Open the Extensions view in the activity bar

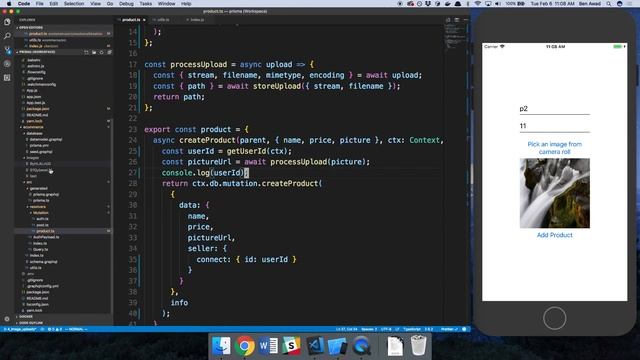pos(7,78)
